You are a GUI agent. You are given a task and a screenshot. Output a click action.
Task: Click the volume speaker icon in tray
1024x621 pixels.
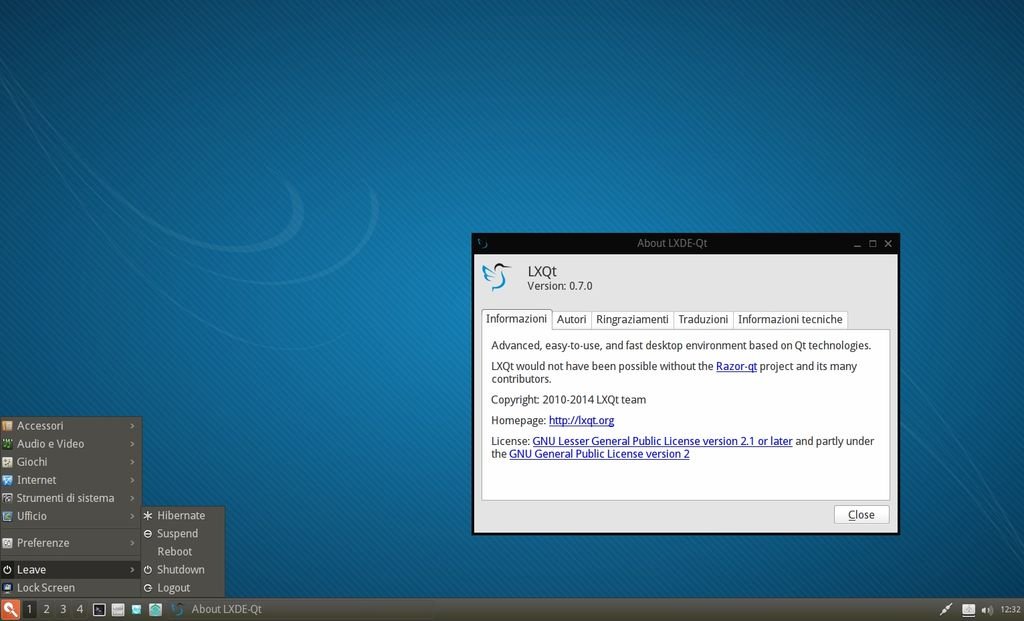pos(987,610)
